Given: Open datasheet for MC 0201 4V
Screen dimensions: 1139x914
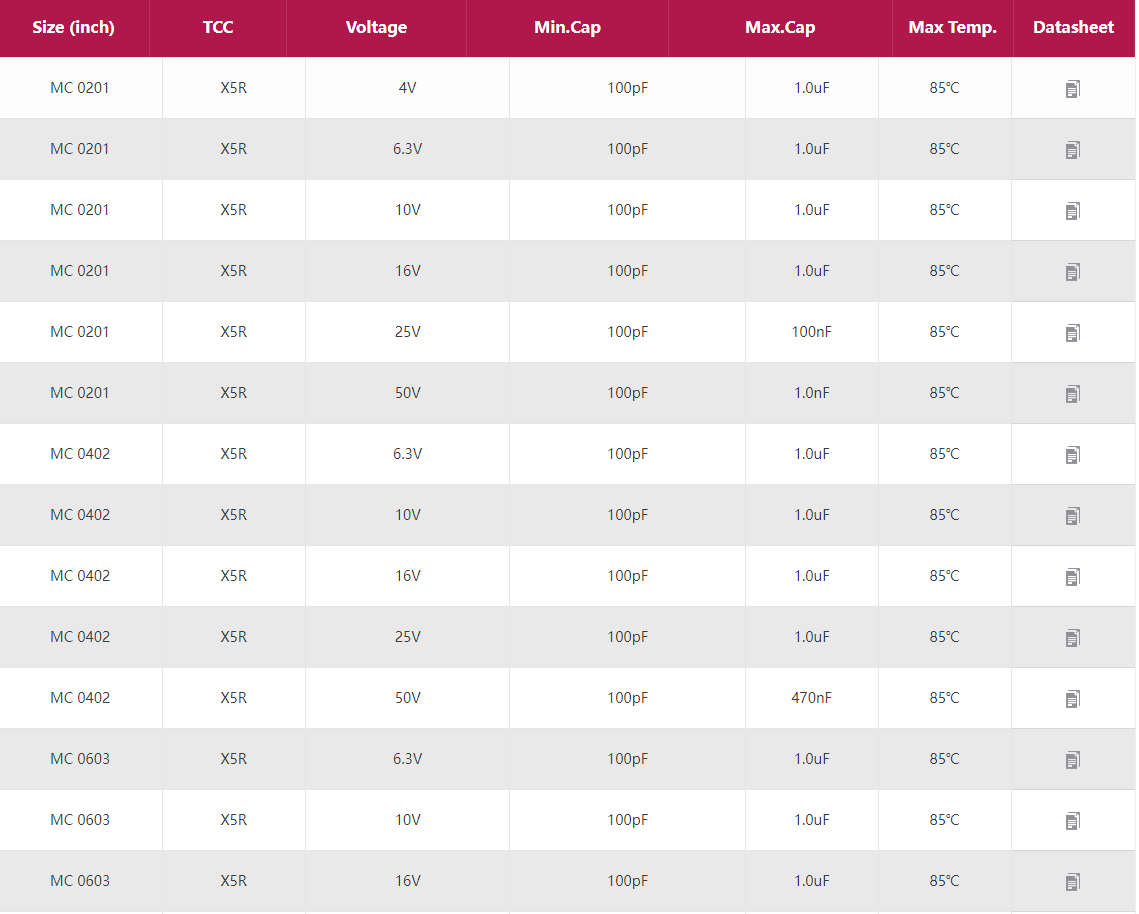Looking at the screenshot, I should pyautogui.click(x=1072, y=89).
